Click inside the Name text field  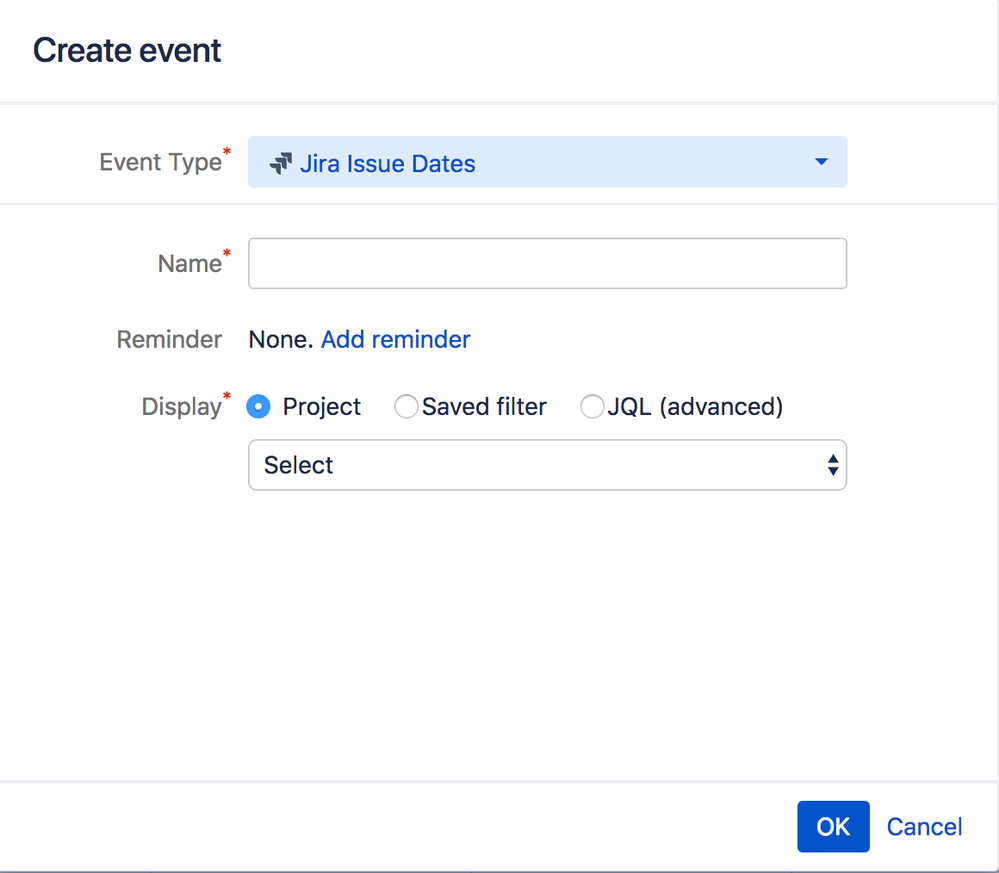(547, 263)
